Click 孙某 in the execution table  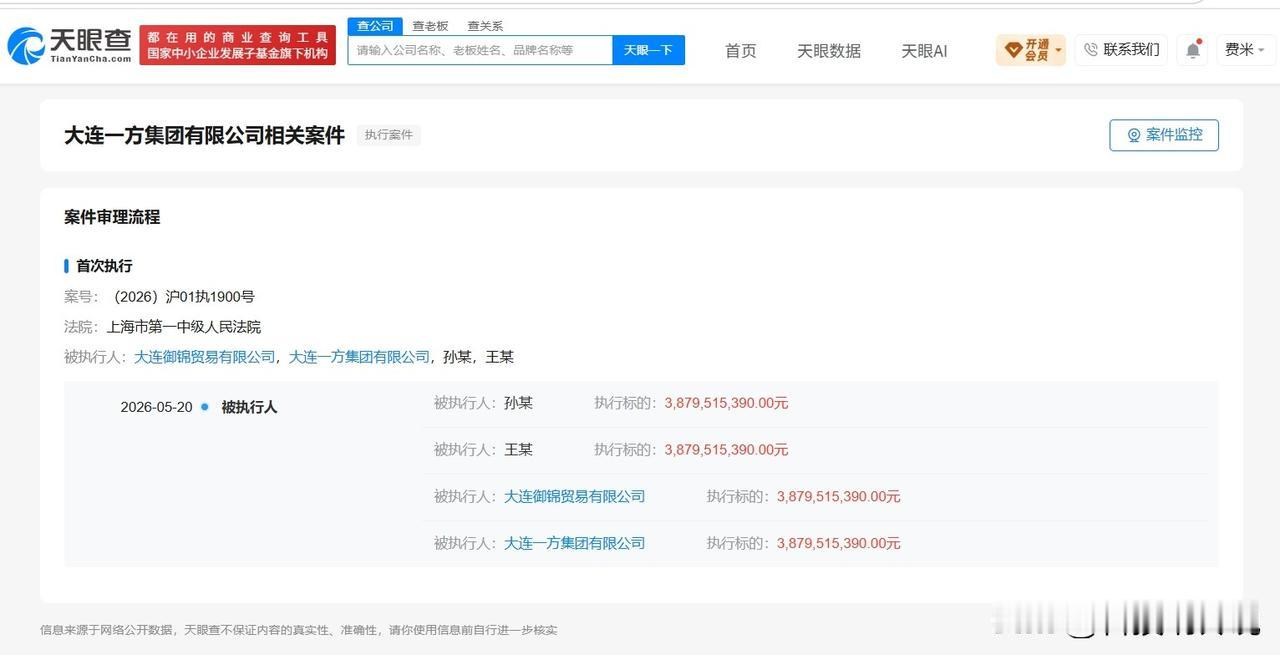(519, 403)
